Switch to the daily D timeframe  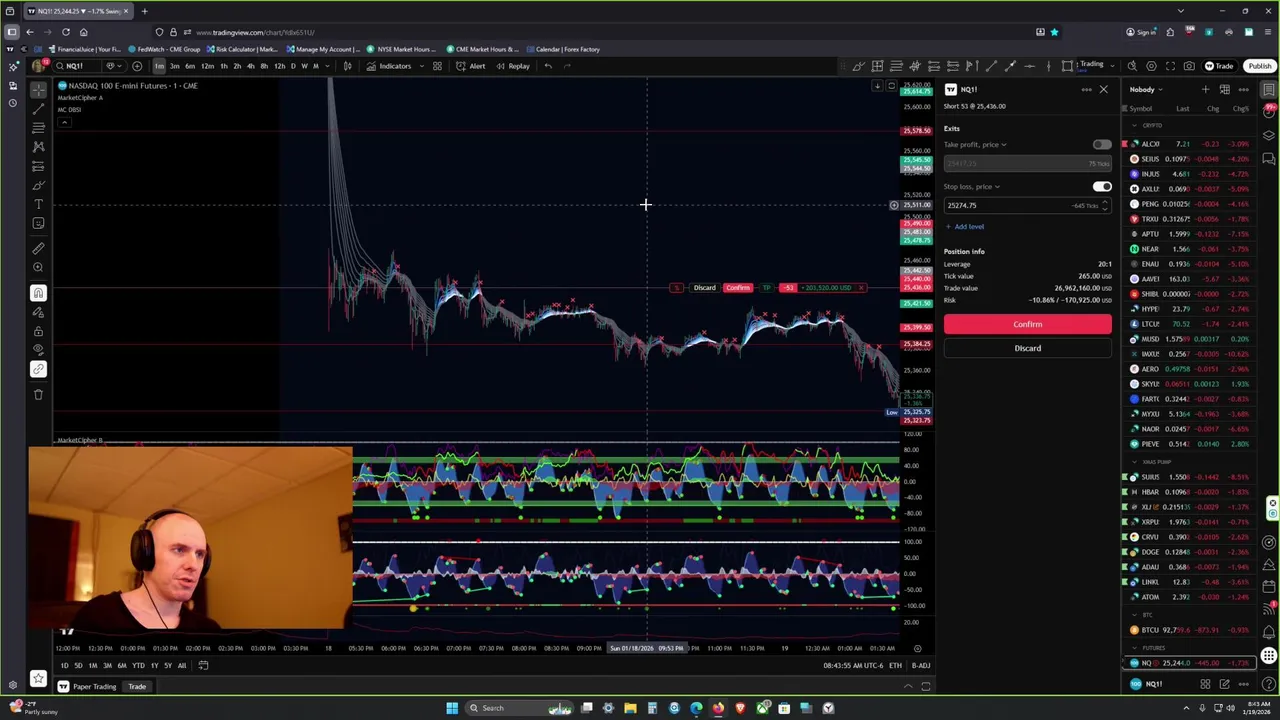tap(293, 66)
